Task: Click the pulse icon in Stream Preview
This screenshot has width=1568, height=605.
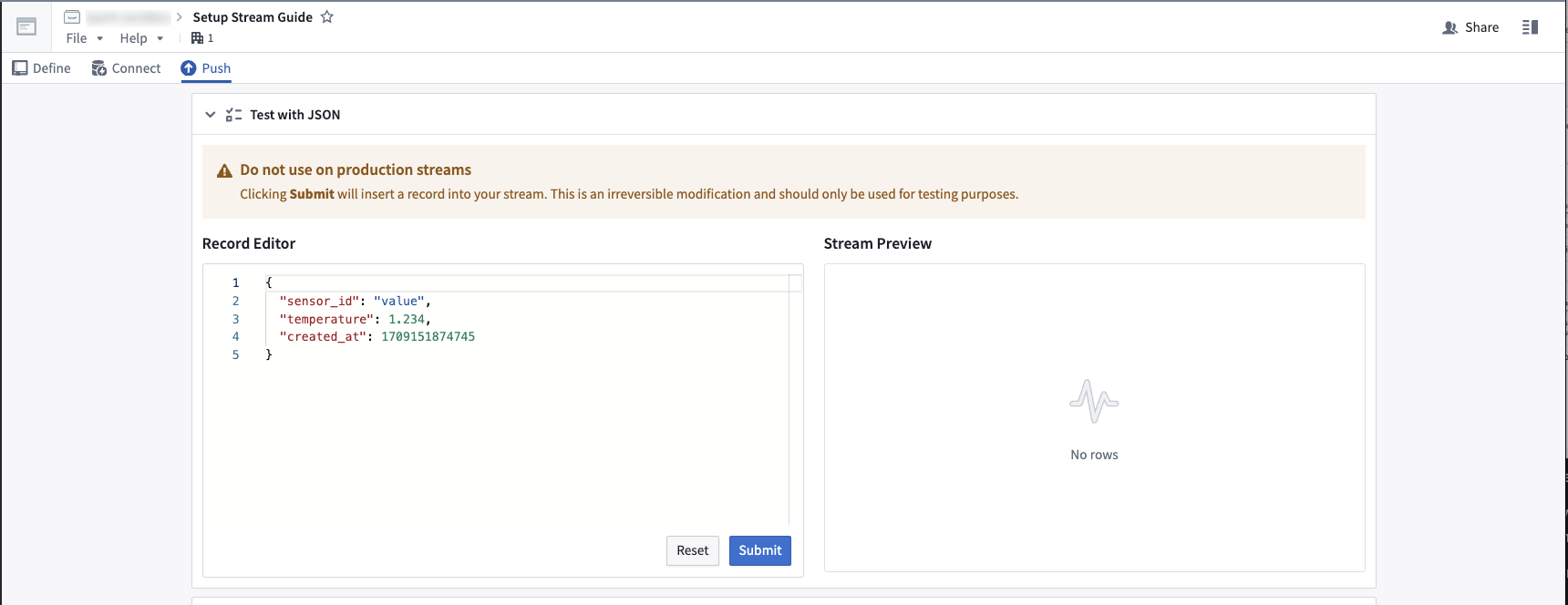Action: pos(1094,401)
